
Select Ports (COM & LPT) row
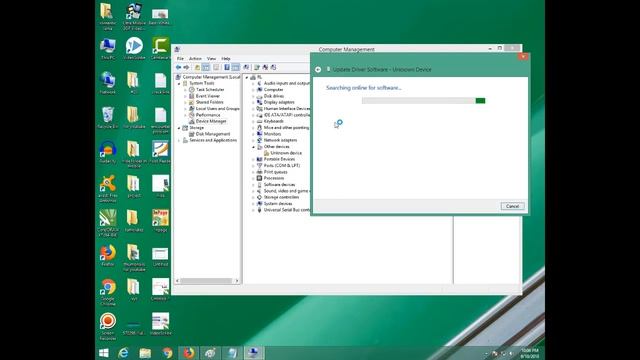pos(282,166)
